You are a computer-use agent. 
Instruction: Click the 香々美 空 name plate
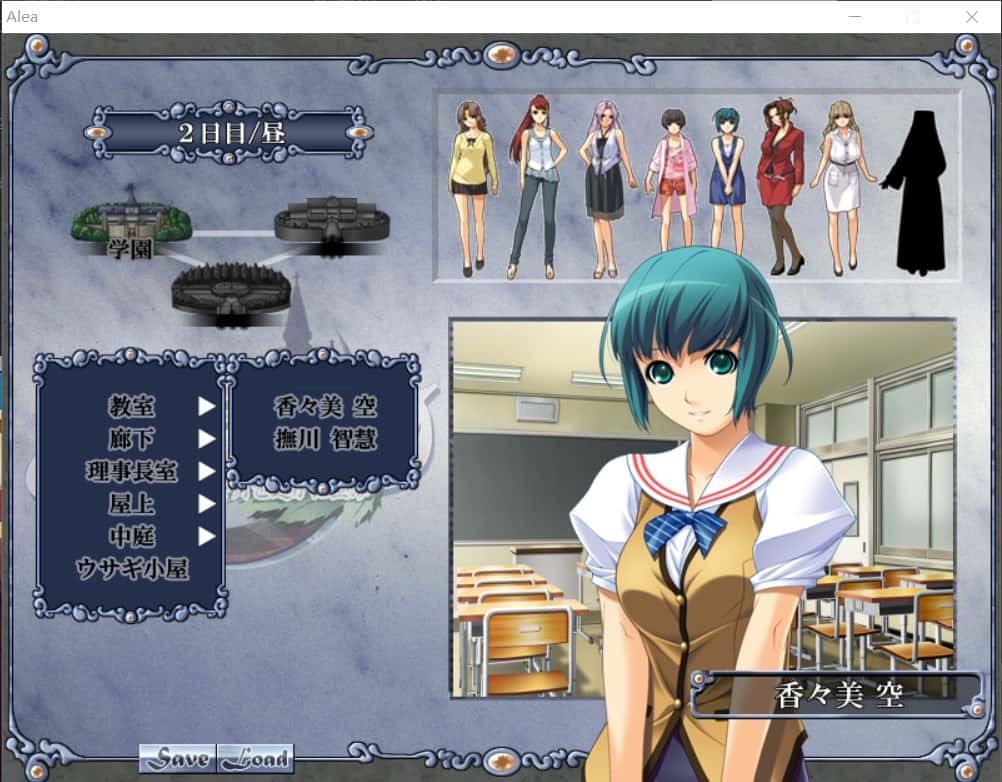[x=838, y=694]
